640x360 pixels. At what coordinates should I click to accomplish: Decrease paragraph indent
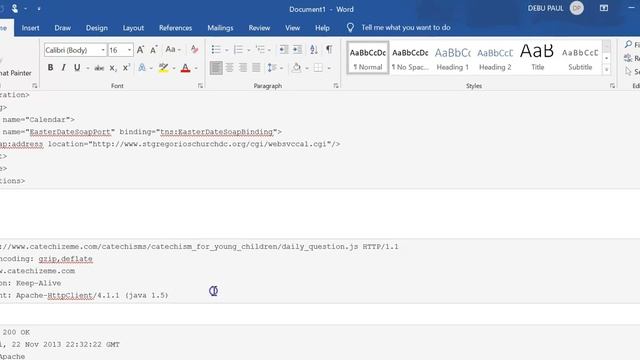pos(284,50)
